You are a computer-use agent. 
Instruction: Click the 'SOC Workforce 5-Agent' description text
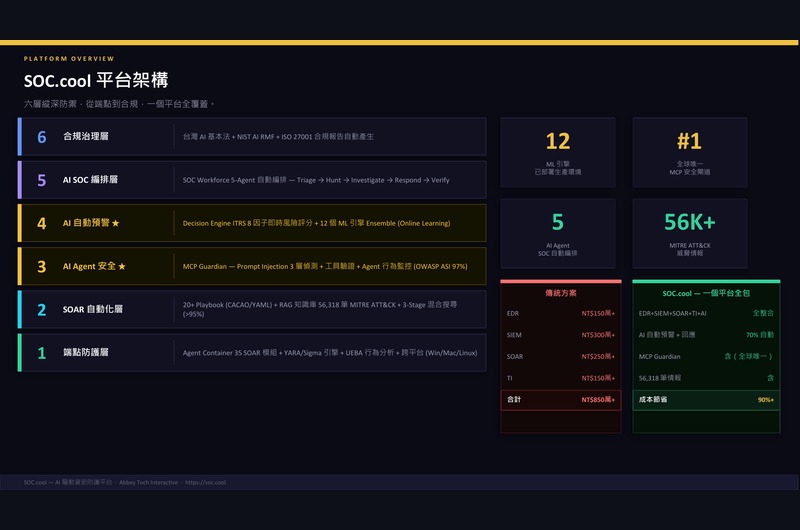tap(316, 180)
